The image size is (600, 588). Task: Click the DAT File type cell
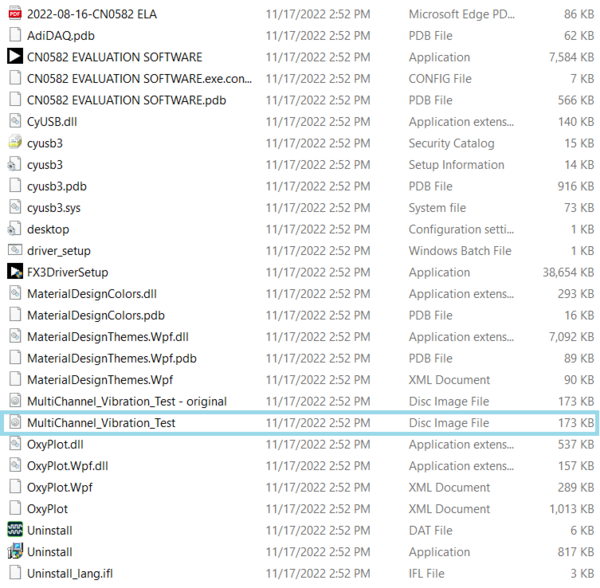point(430,530)
